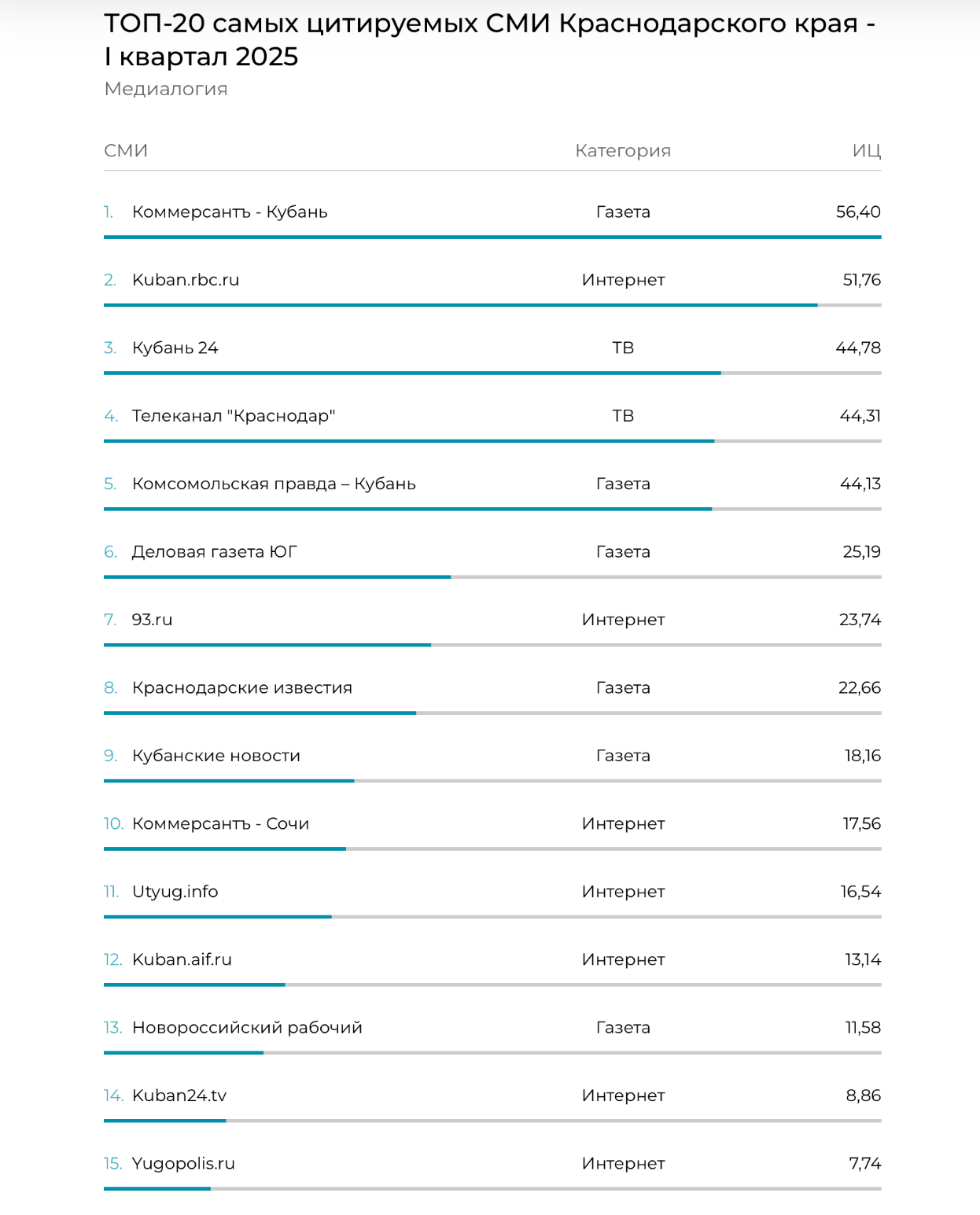Click the ИЦ column header

[x=866, y=150]
